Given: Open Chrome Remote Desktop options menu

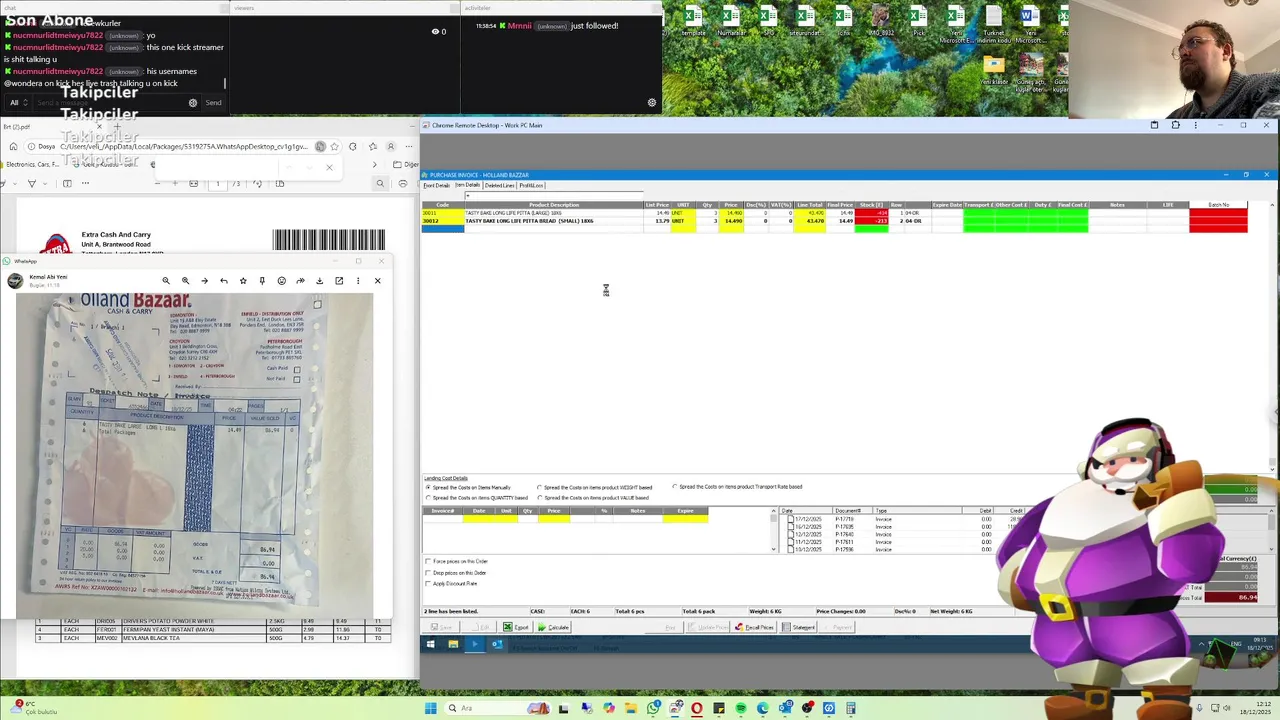Looking at the screenshot, I should point(1196,125).
